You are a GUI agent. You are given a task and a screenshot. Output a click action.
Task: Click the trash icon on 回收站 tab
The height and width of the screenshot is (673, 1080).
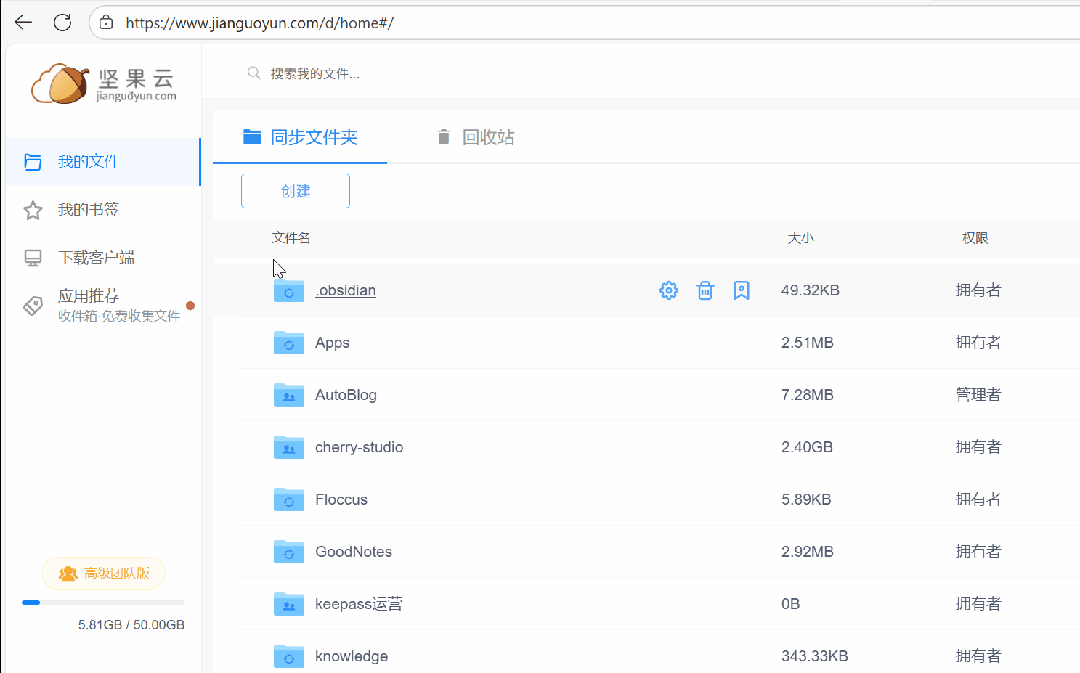click(x=444, y=137)
